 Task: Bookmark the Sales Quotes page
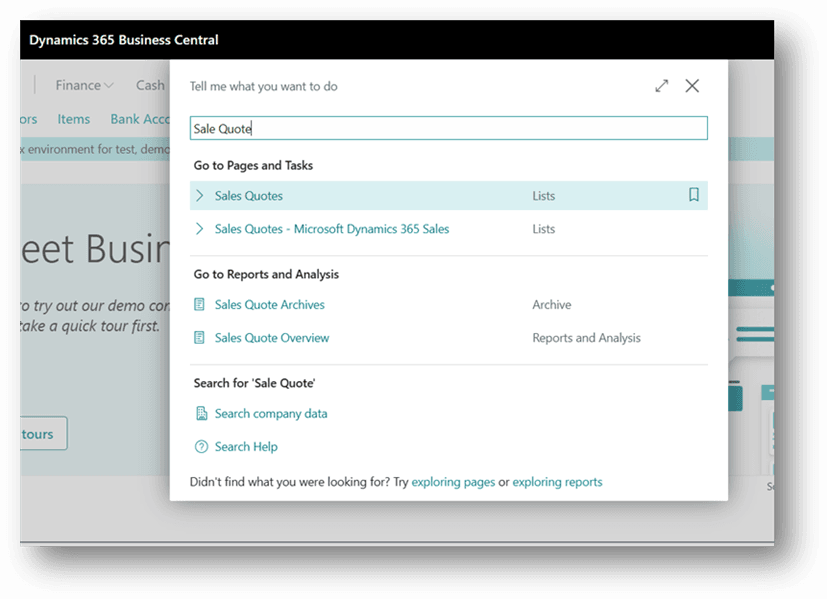(694, 196)
